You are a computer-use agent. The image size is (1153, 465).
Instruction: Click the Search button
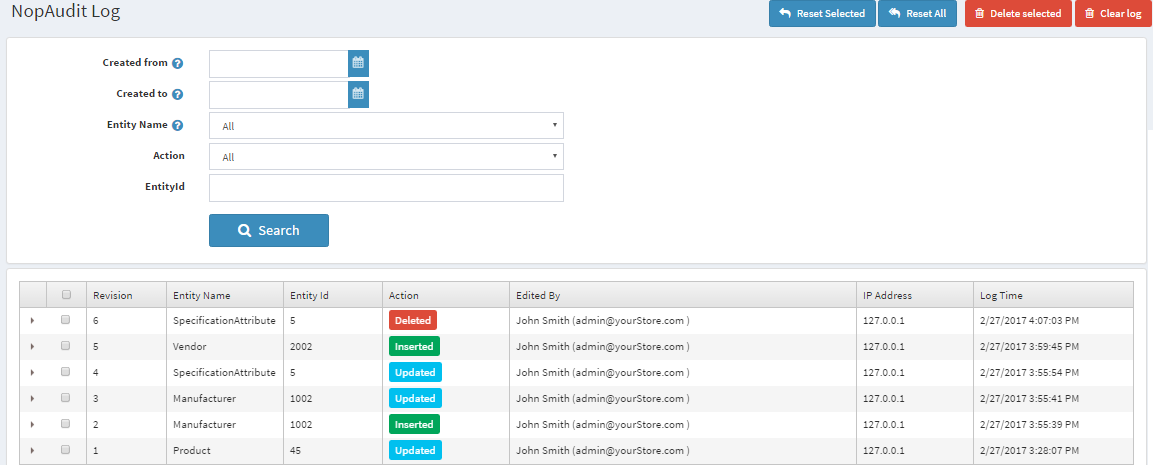click(x=269, y=230)
